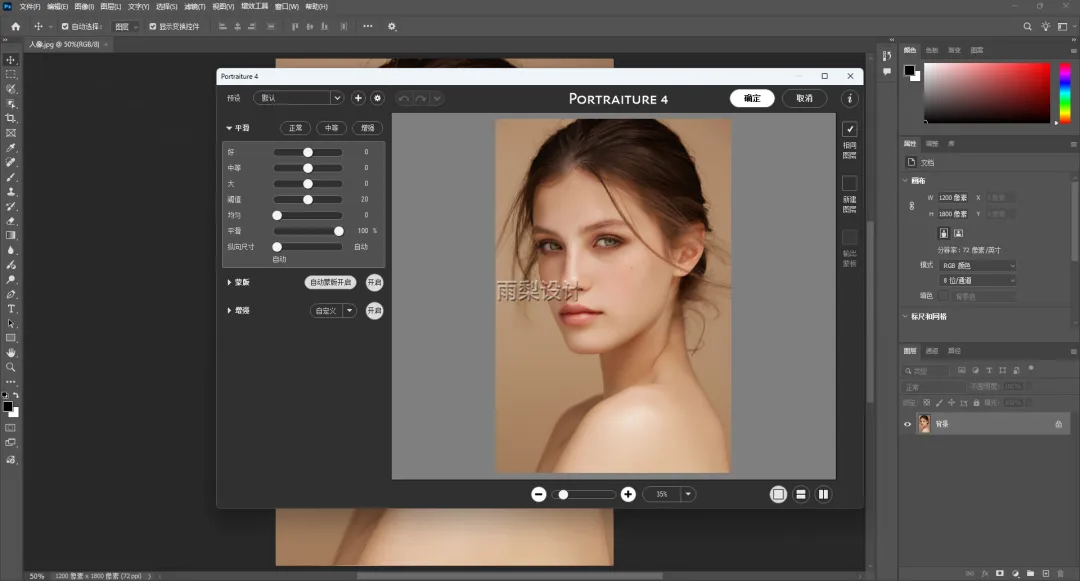Click the zoom in plus icon in Portraiture

click(628, 494)
